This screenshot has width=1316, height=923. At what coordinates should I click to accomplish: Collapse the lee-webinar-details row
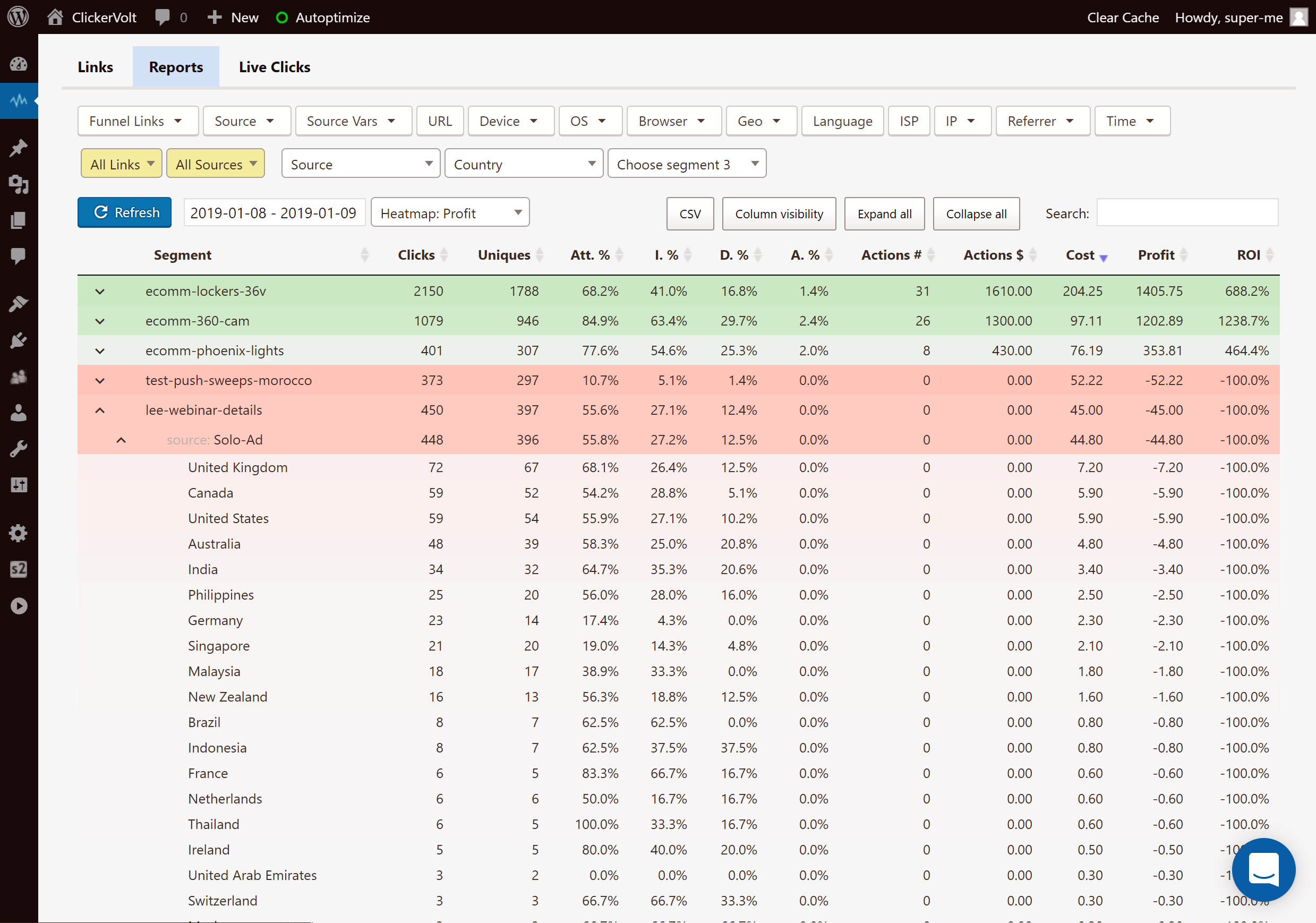tap(100, 410)
